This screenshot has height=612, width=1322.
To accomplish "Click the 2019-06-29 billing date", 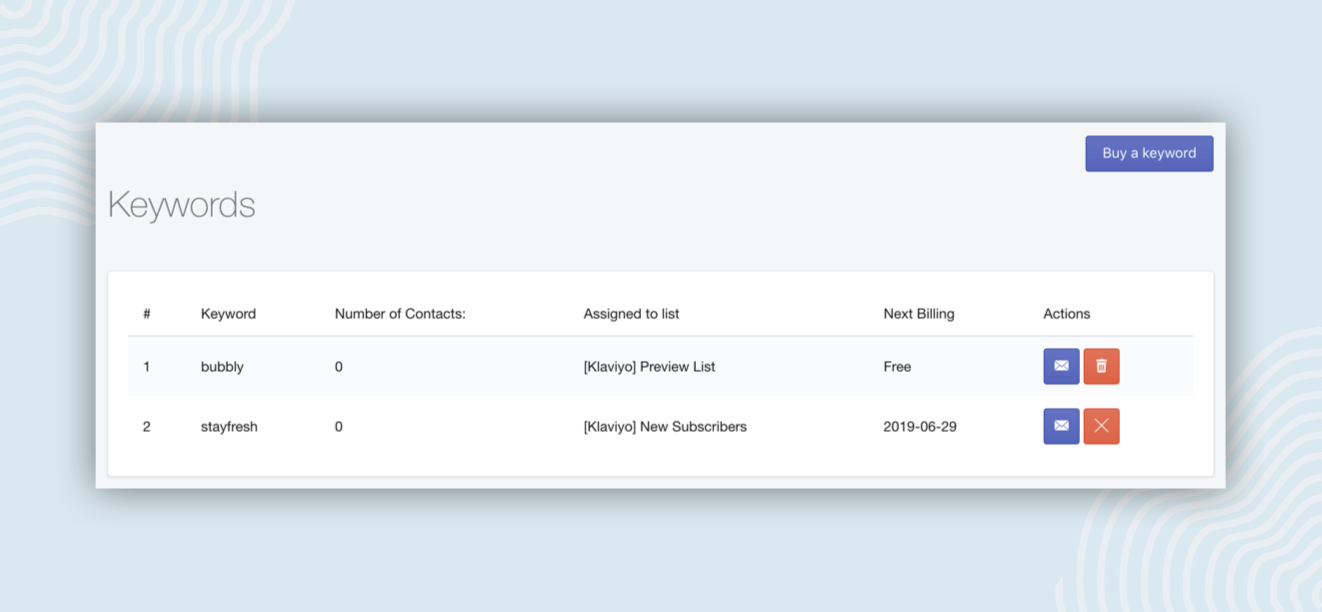I will pos(920,427).
